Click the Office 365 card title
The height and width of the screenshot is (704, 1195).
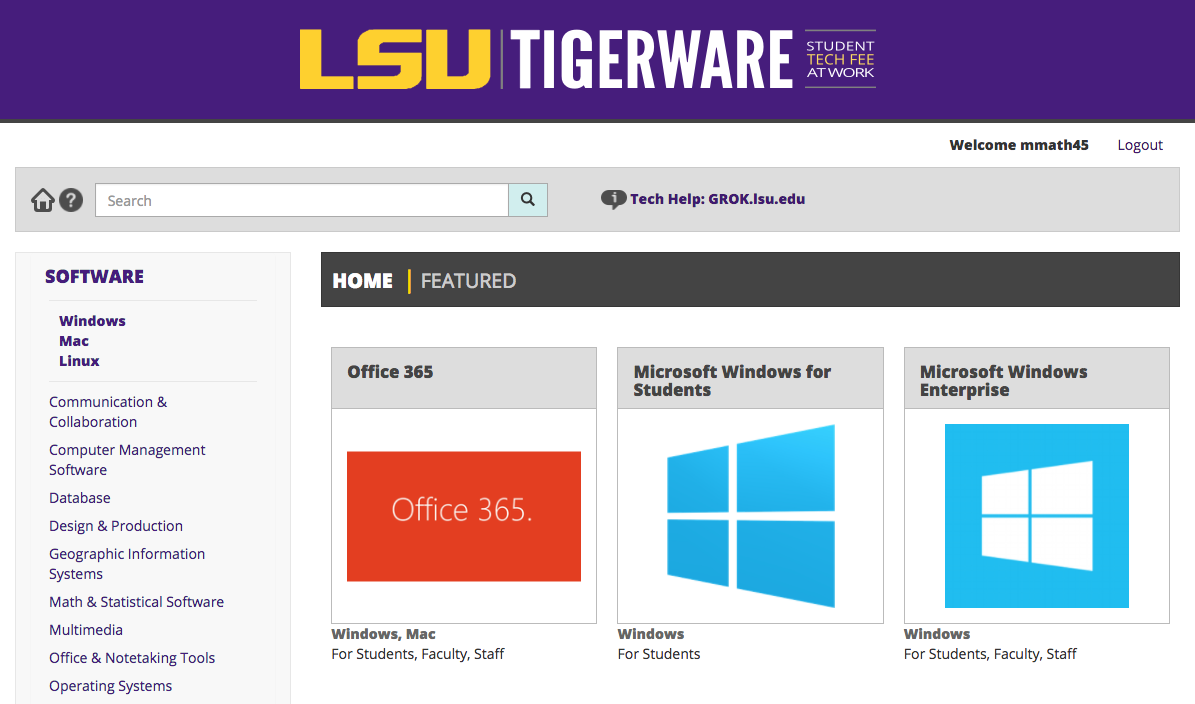390,372
